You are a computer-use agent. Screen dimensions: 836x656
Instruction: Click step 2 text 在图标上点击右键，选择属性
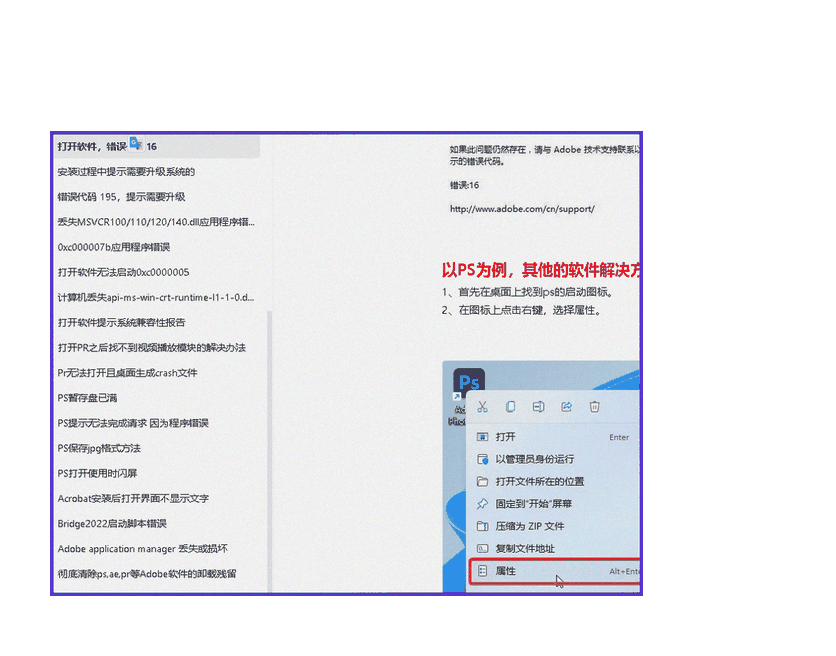(522, 310)
